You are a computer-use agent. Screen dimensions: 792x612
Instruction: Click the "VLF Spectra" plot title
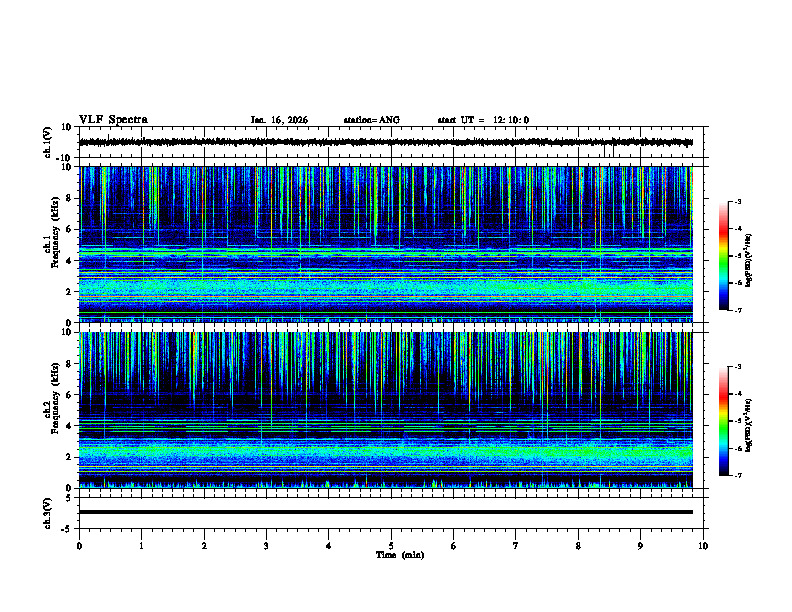pos(113,120)
